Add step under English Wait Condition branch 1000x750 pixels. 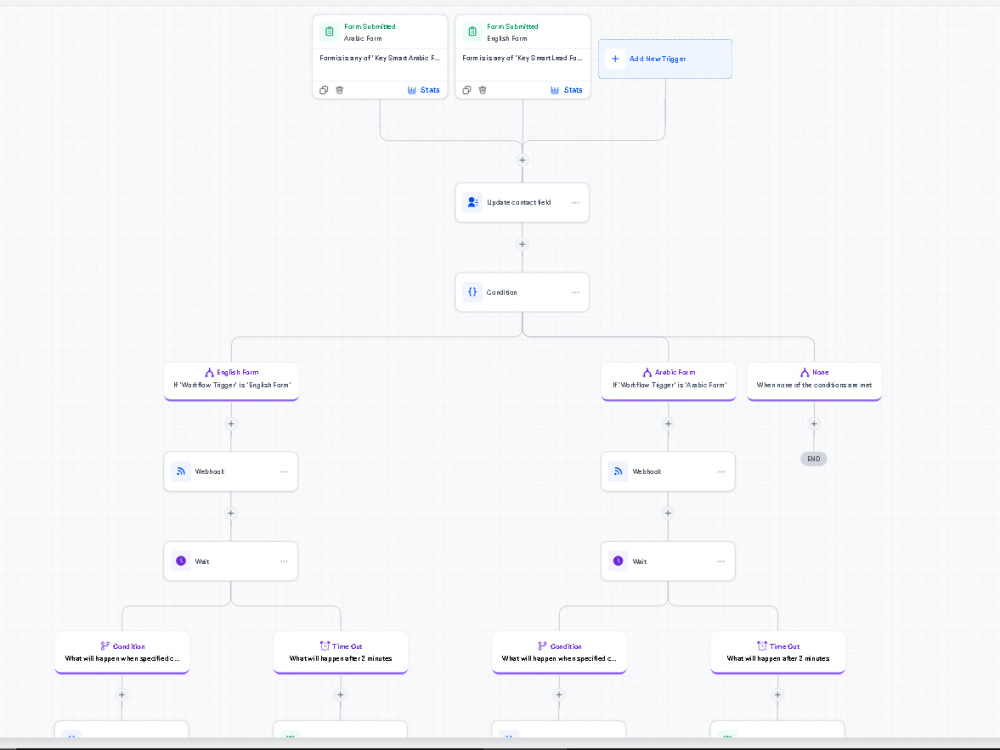pyautogui.click(x=122, y=695)
